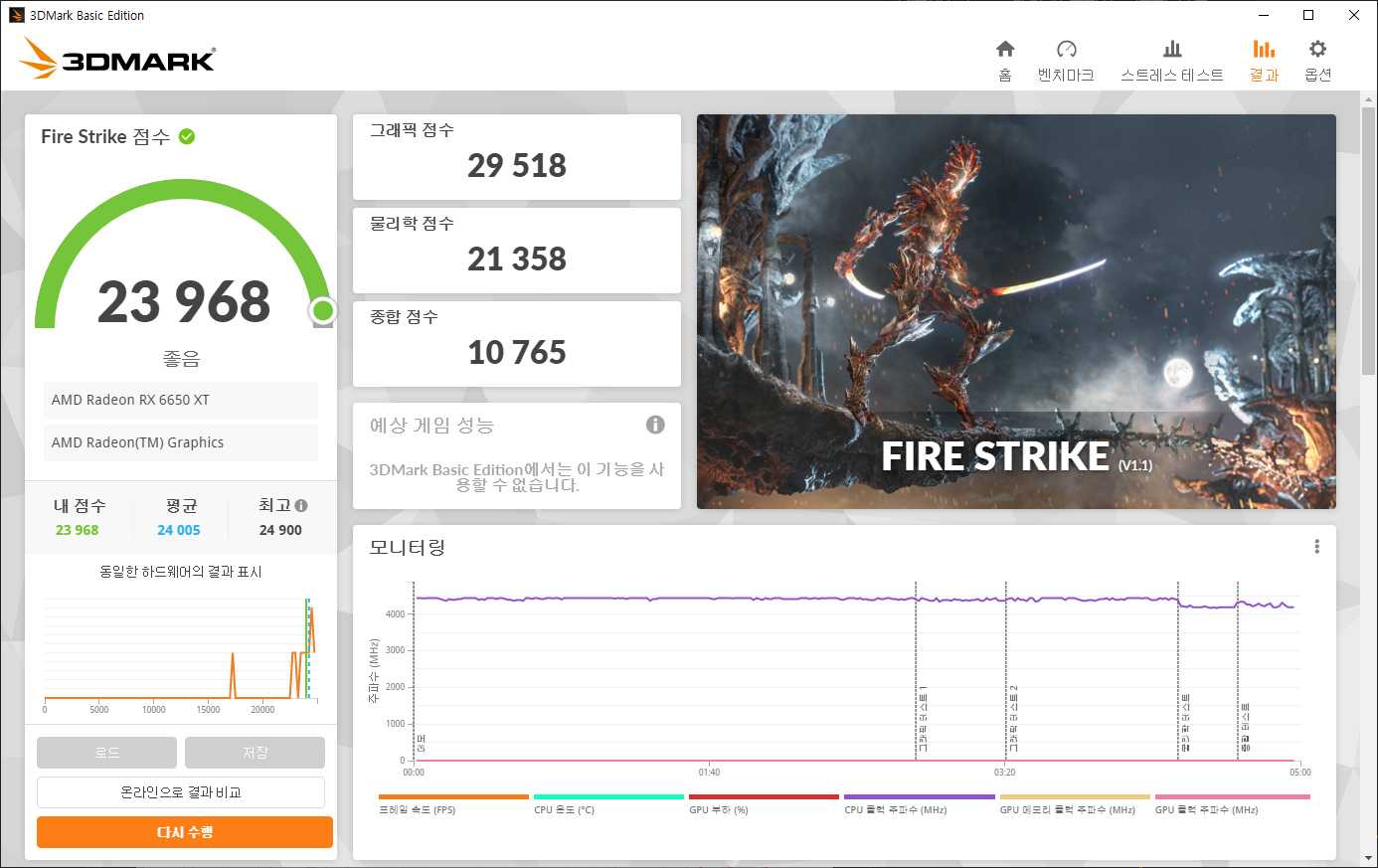Click the combined score 10 765

517,352
